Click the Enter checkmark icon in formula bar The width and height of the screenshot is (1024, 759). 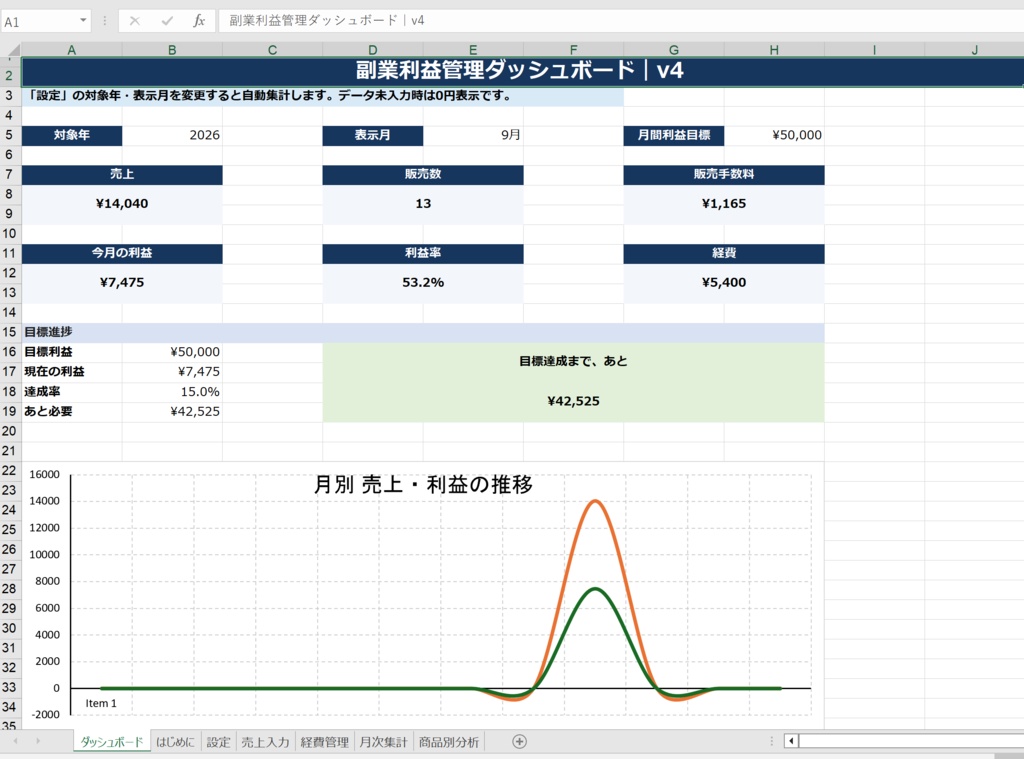click(x=167, y=21)
